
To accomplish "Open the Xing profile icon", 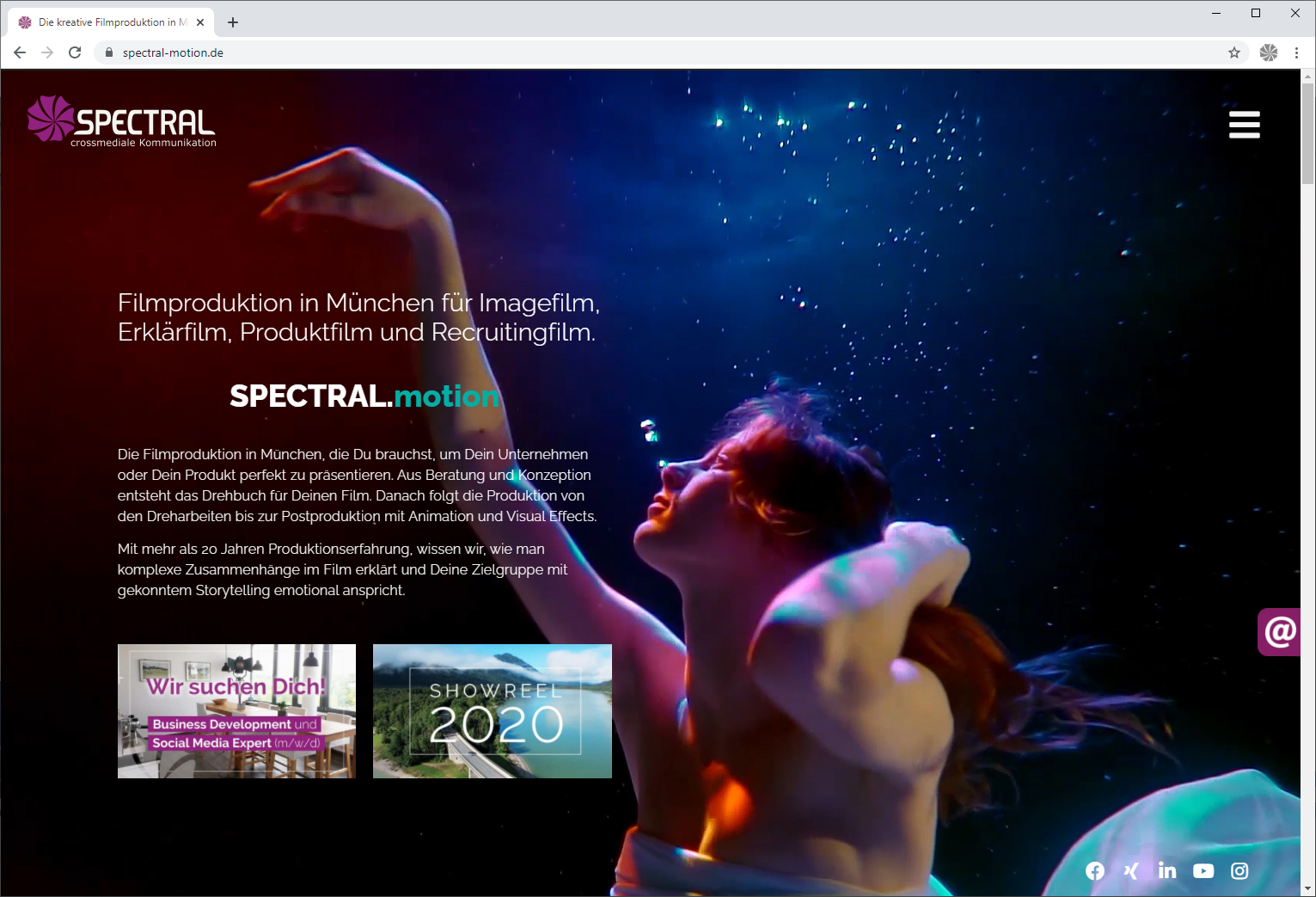I will [1131, 871].
